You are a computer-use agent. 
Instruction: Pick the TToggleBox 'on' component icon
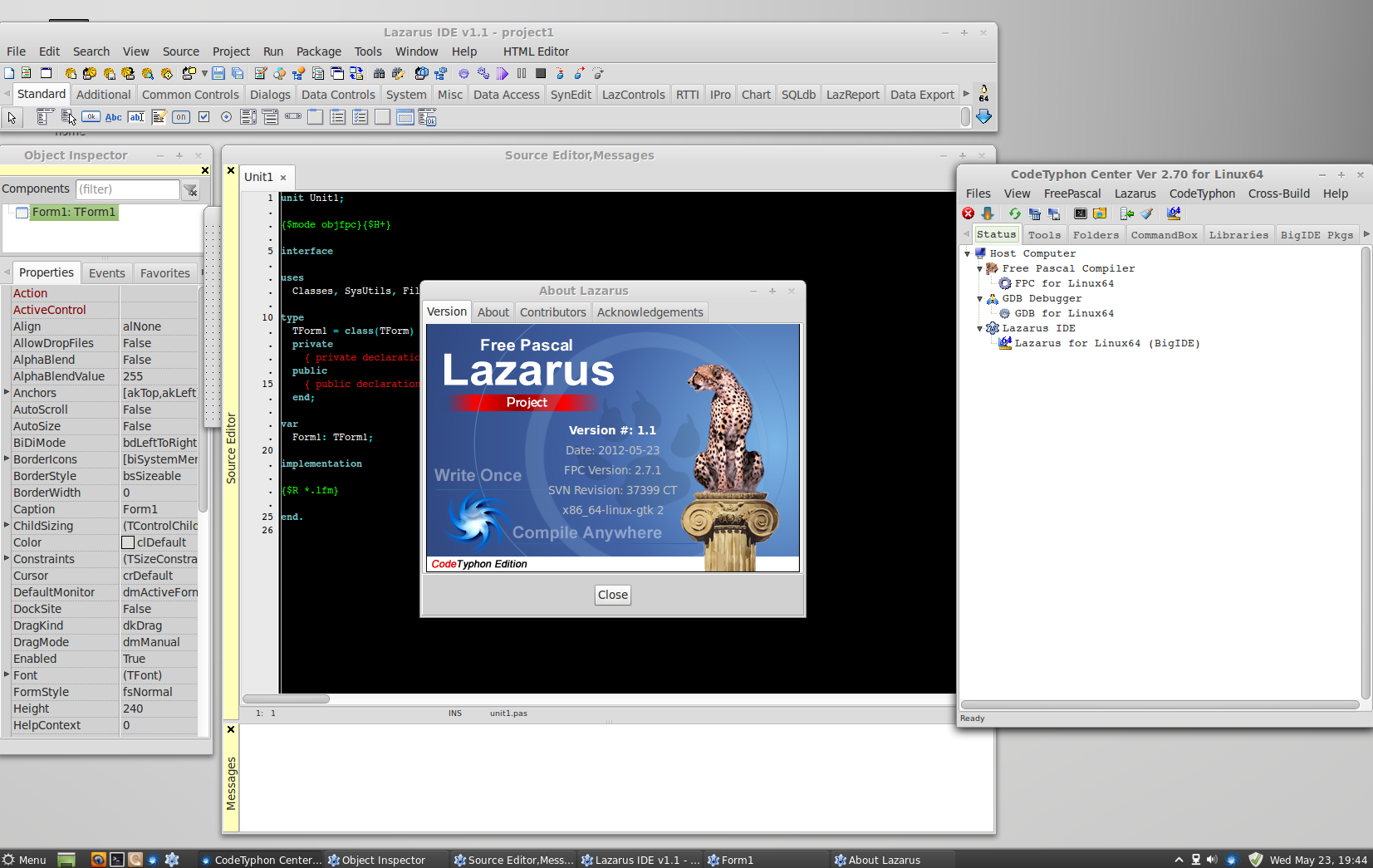point(181,117)
